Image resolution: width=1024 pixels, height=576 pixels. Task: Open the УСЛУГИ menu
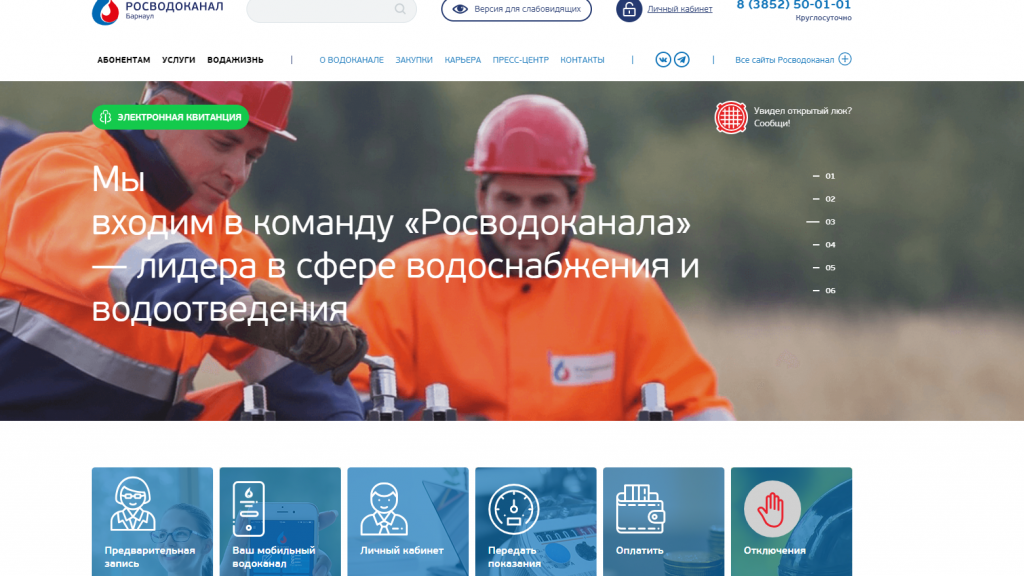tap(178, 60)
